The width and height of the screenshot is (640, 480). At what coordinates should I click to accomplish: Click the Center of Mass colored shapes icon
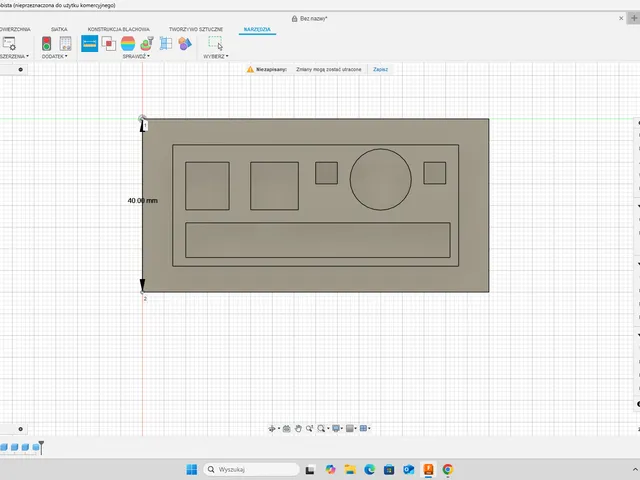(184, 44)
